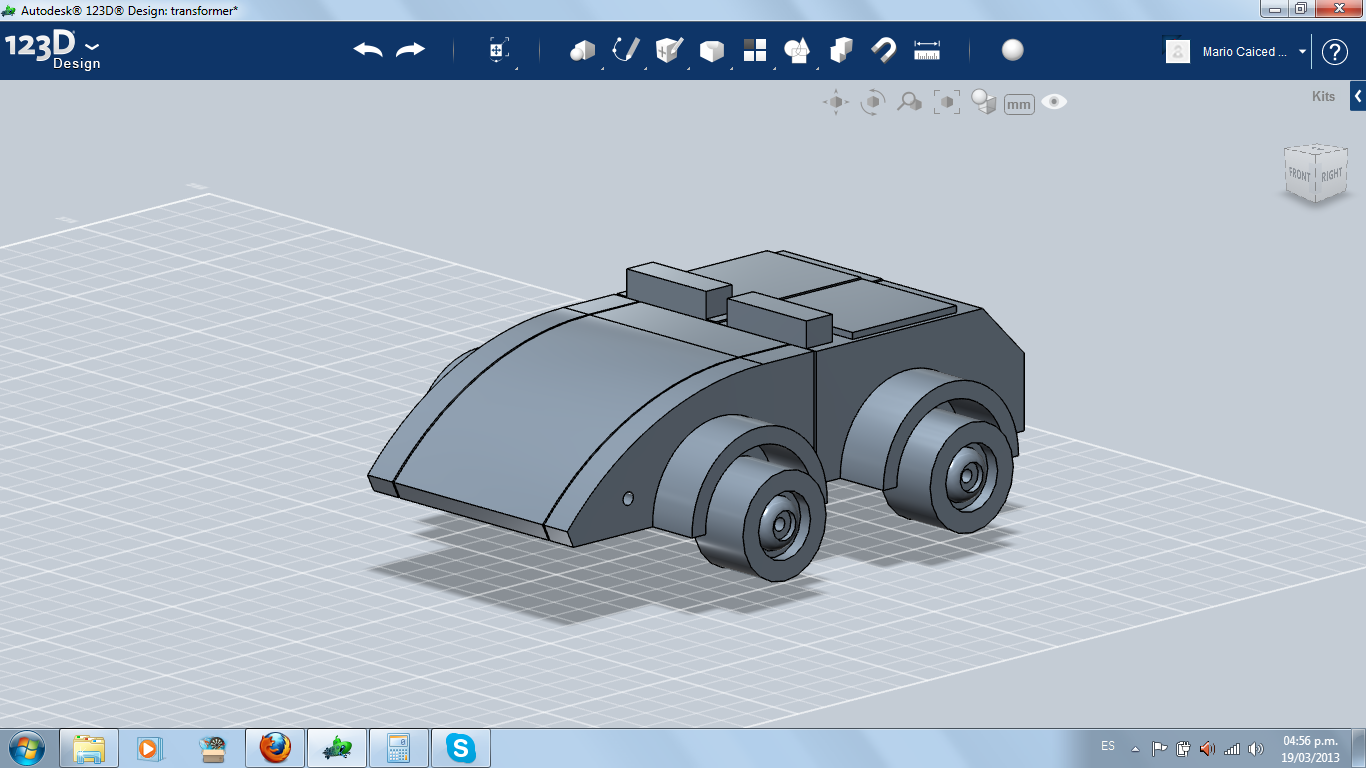Open the Primitives menu in toolbar
1366x768 pixels.
582,51
